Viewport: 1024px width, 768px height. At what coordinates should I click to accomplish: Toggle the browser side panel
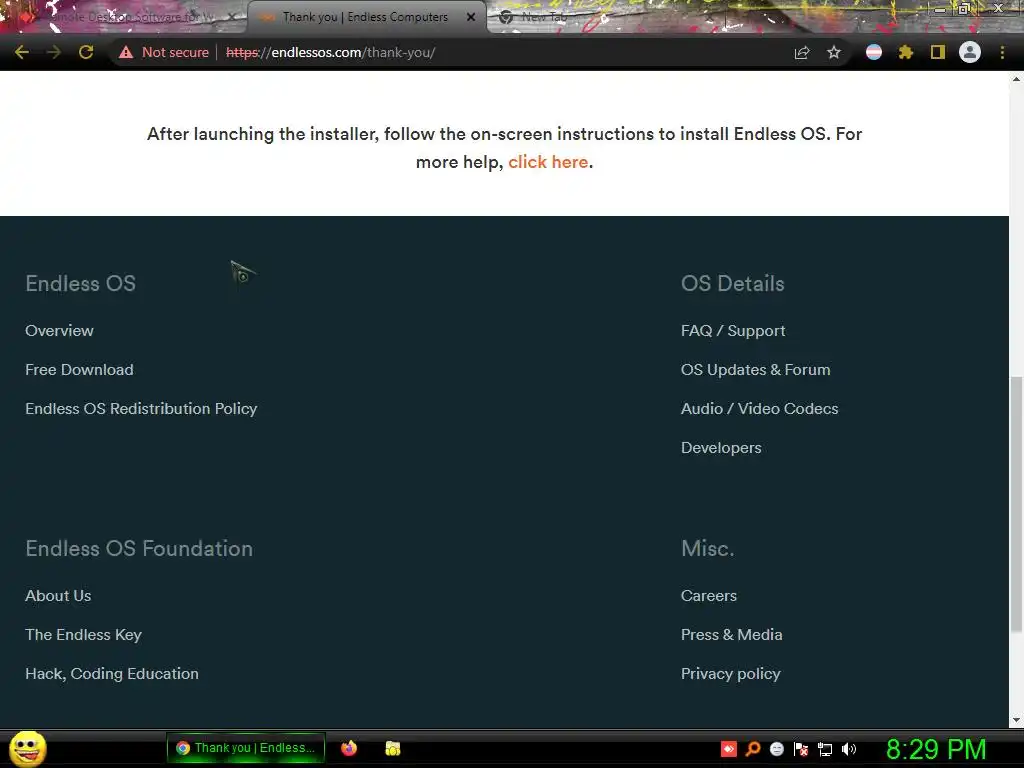tap(938, 52)
